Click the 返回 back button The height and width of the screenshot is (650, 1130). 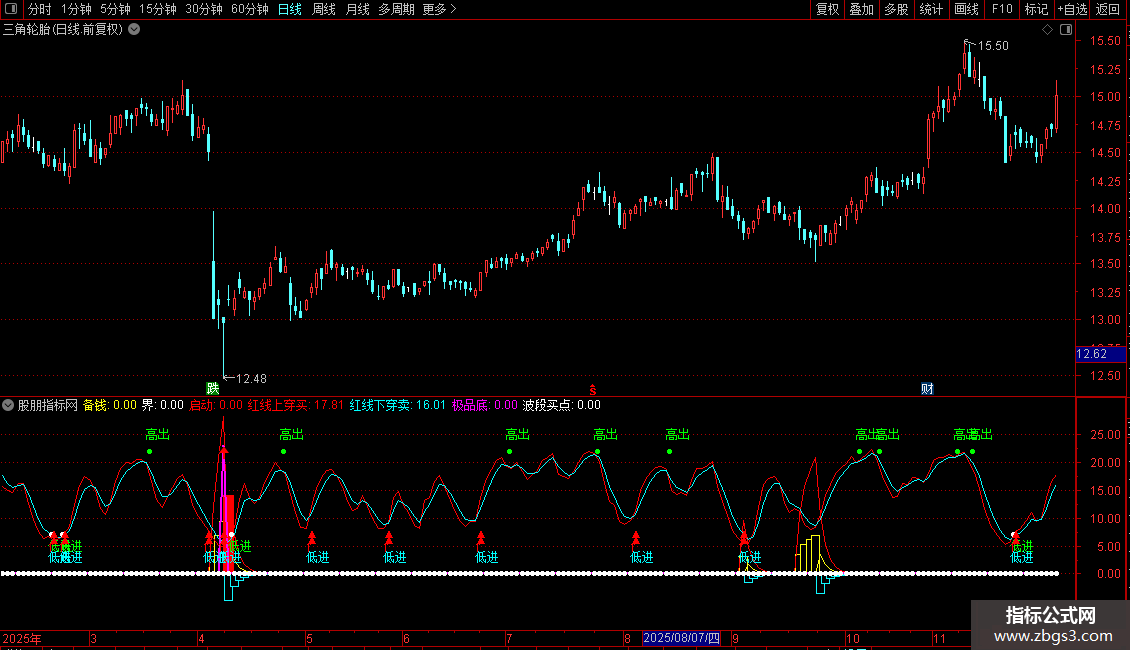(1108, 9)
